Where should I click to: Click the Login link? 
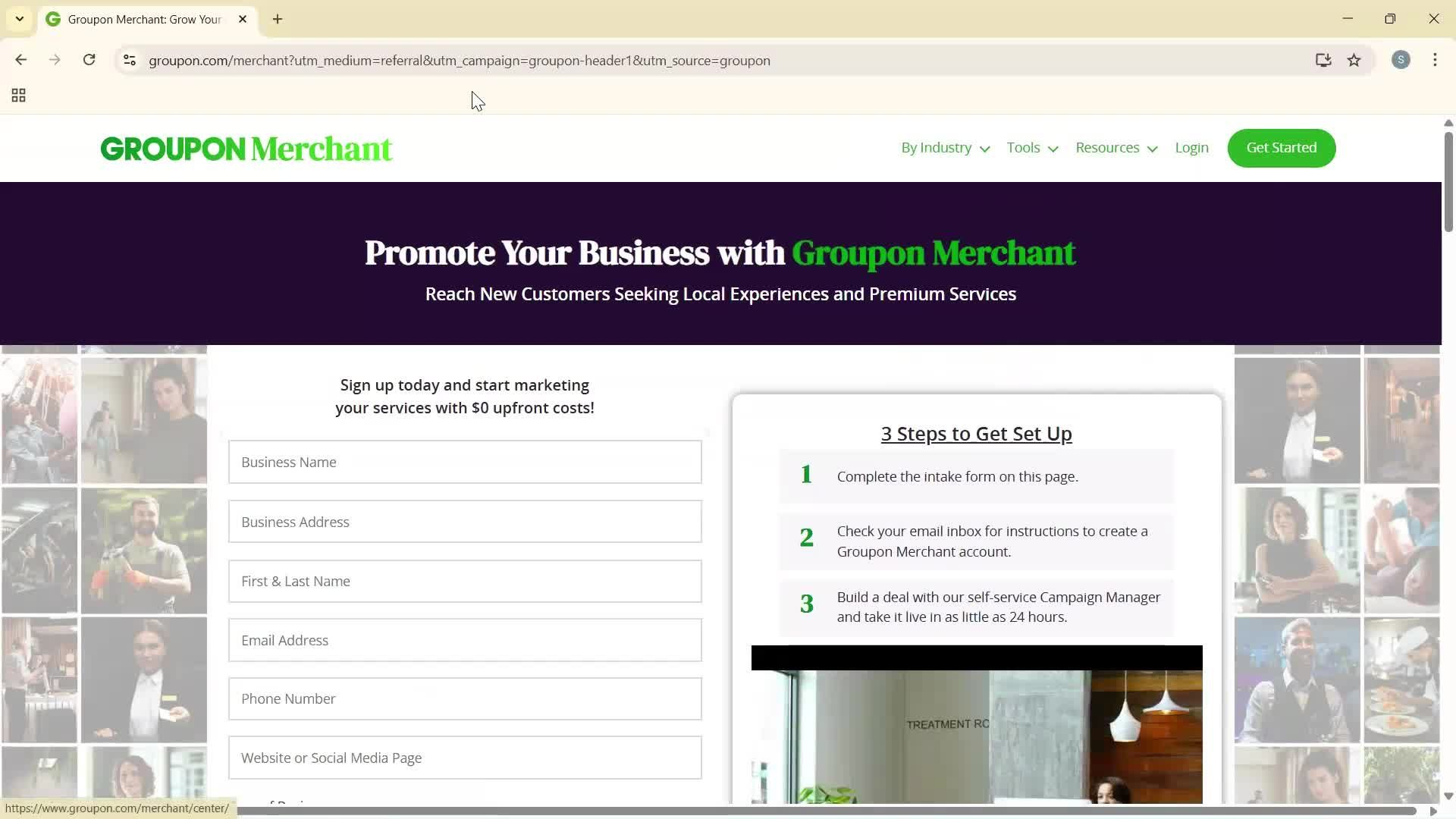(x=1191, y=148)
